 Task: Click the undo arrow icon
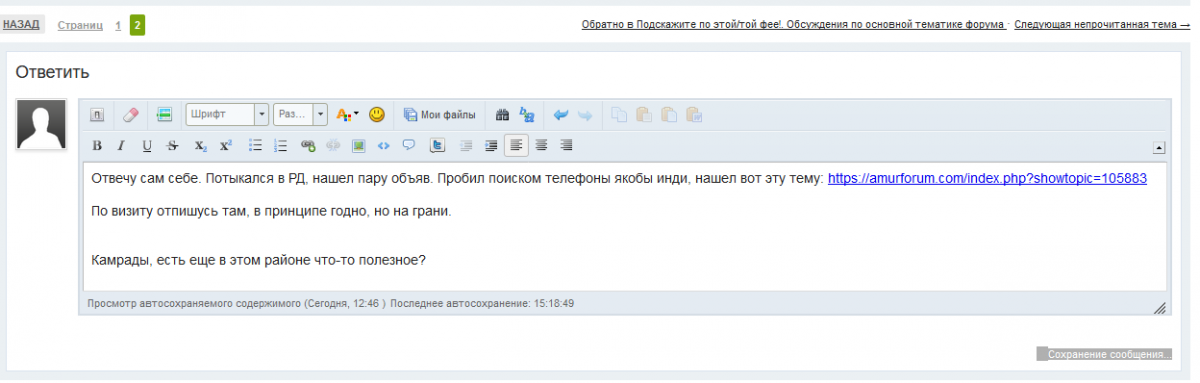(561, 115)
